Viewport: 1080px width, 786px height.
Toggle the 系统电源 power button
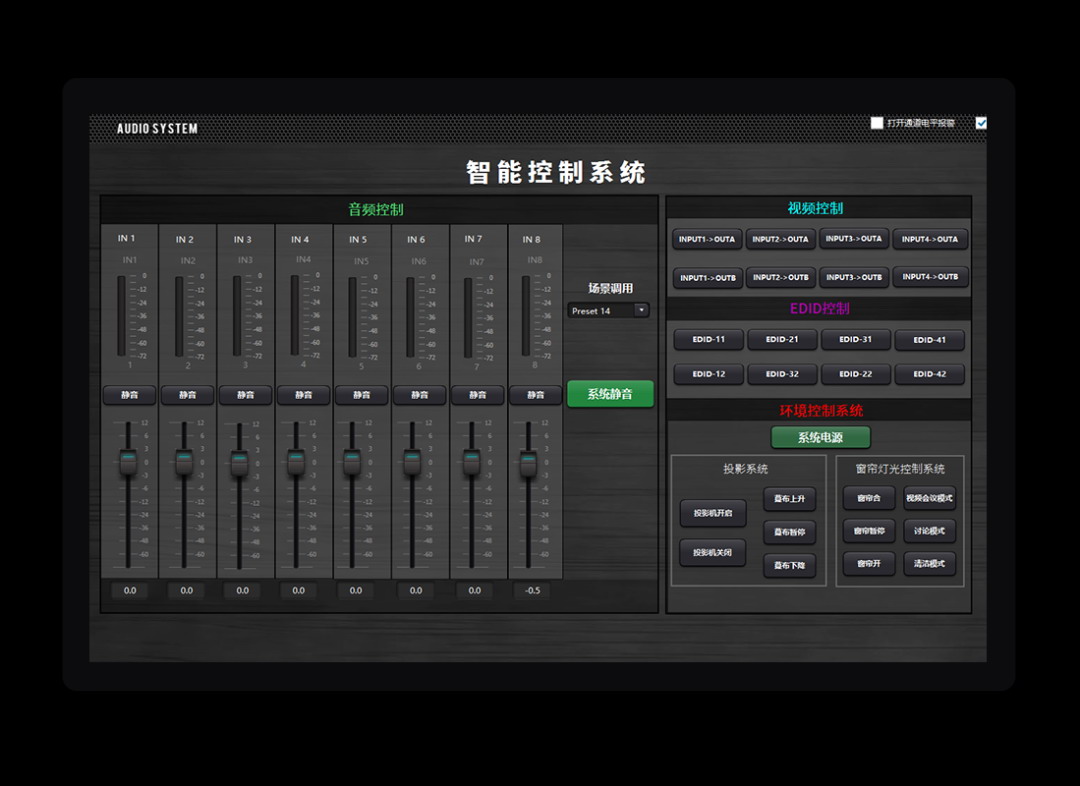[820, 437]
